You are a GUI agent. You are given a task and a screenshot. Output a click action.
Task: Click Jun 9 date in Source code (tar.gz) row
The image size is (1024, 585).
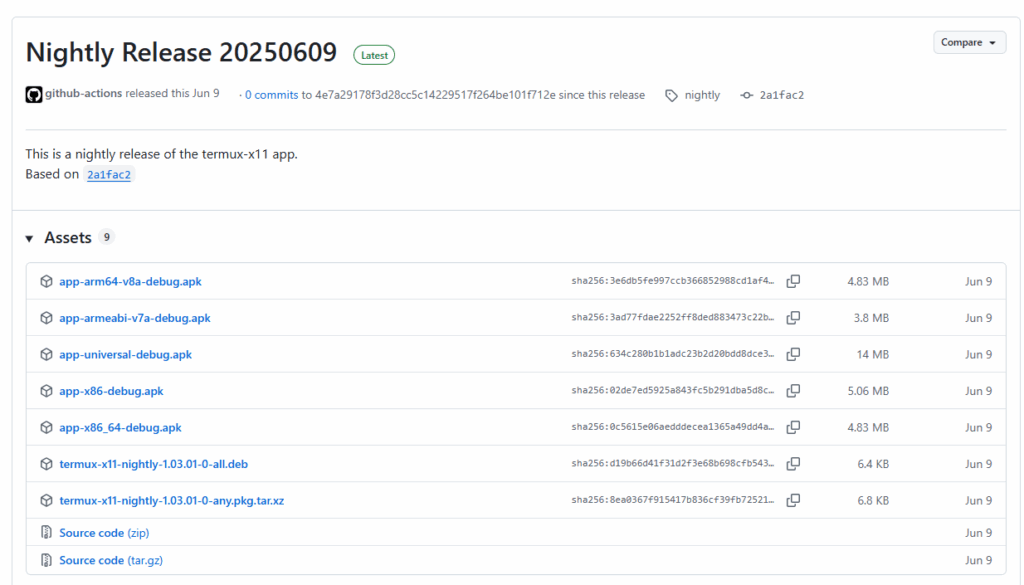pos(978,560)
